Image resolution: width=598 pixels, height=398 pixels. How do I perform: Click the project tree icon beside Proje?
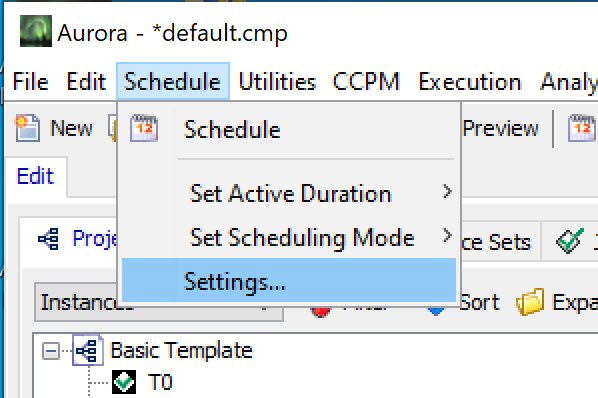coord(48,239)
